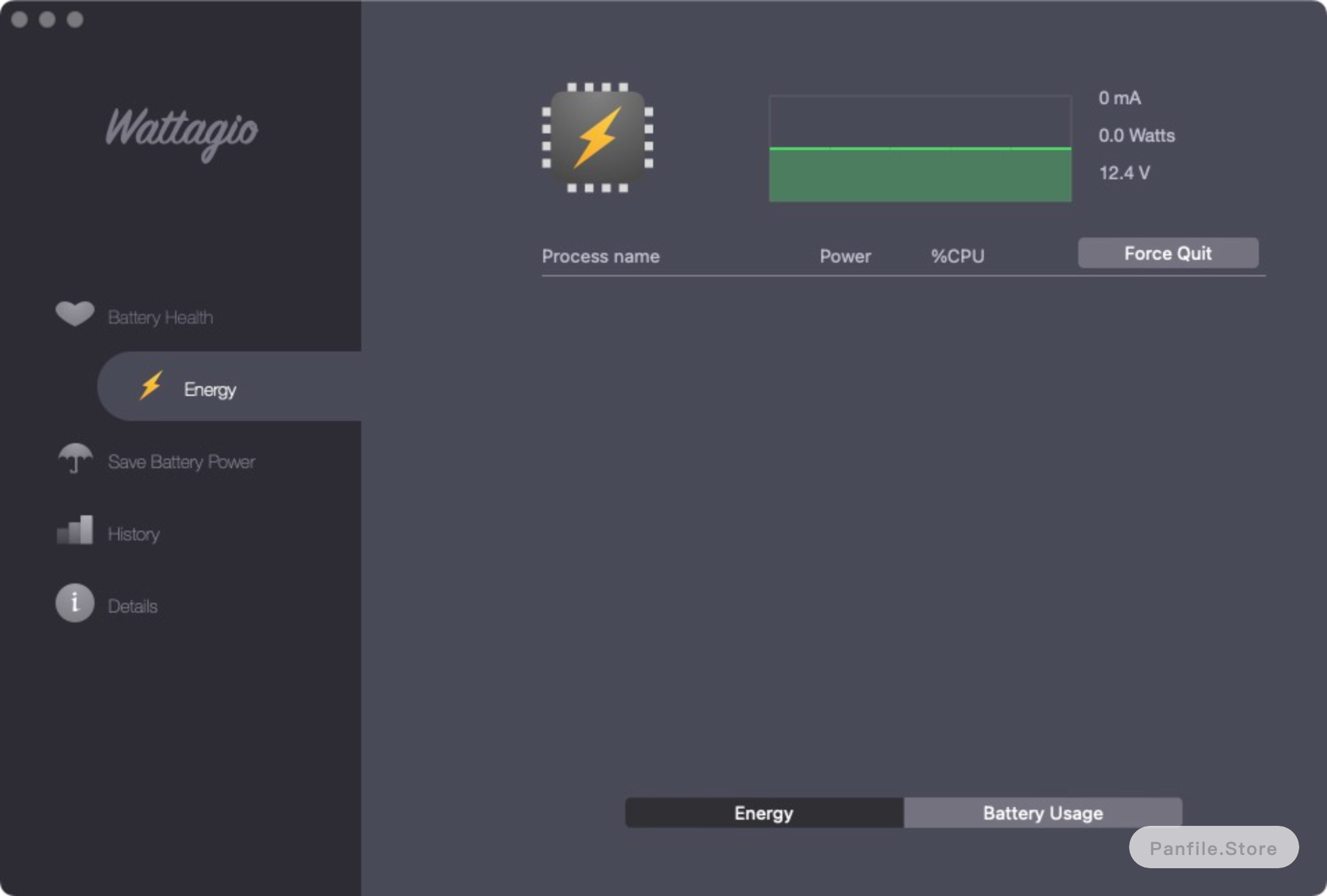The height and width of the screenshot is (896, 1327).
Task: Zoom the Wattagio window
Action: [75, 19]
